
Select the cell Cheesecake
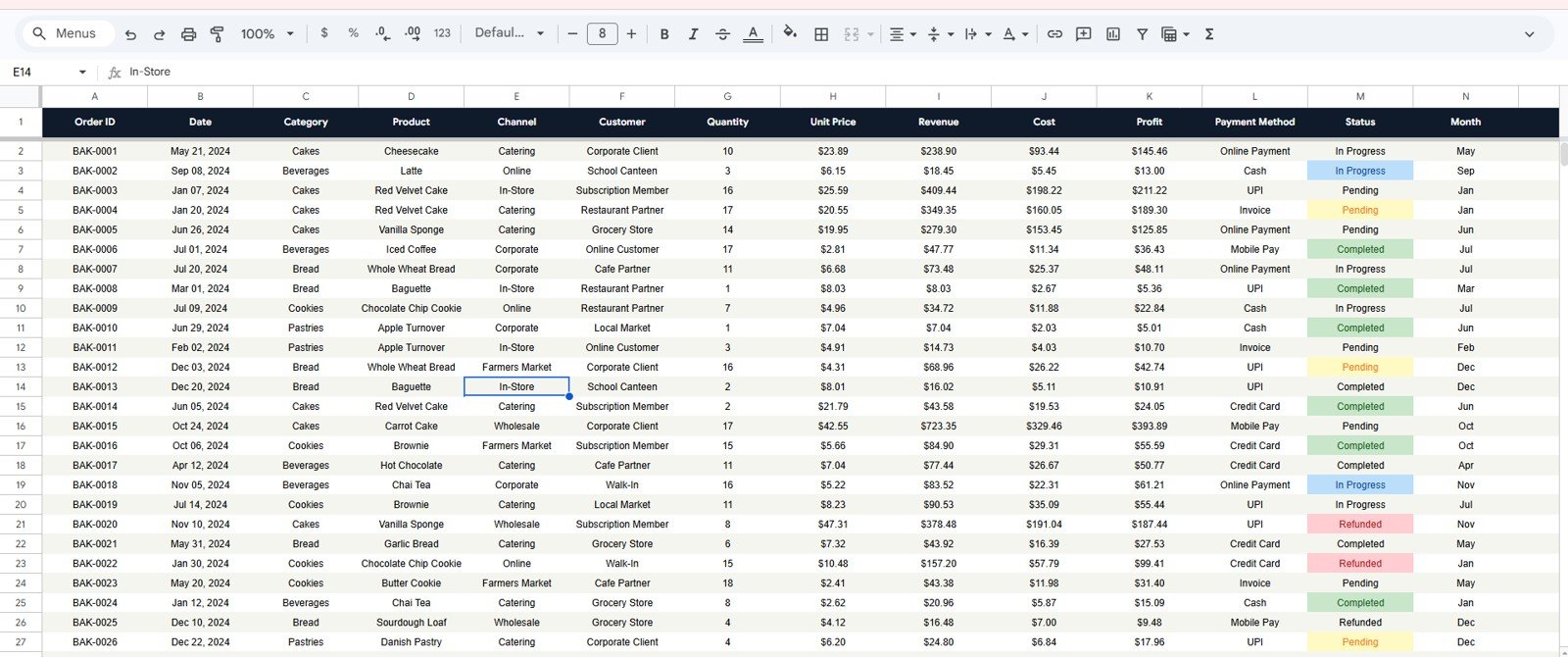click(411, 151)
